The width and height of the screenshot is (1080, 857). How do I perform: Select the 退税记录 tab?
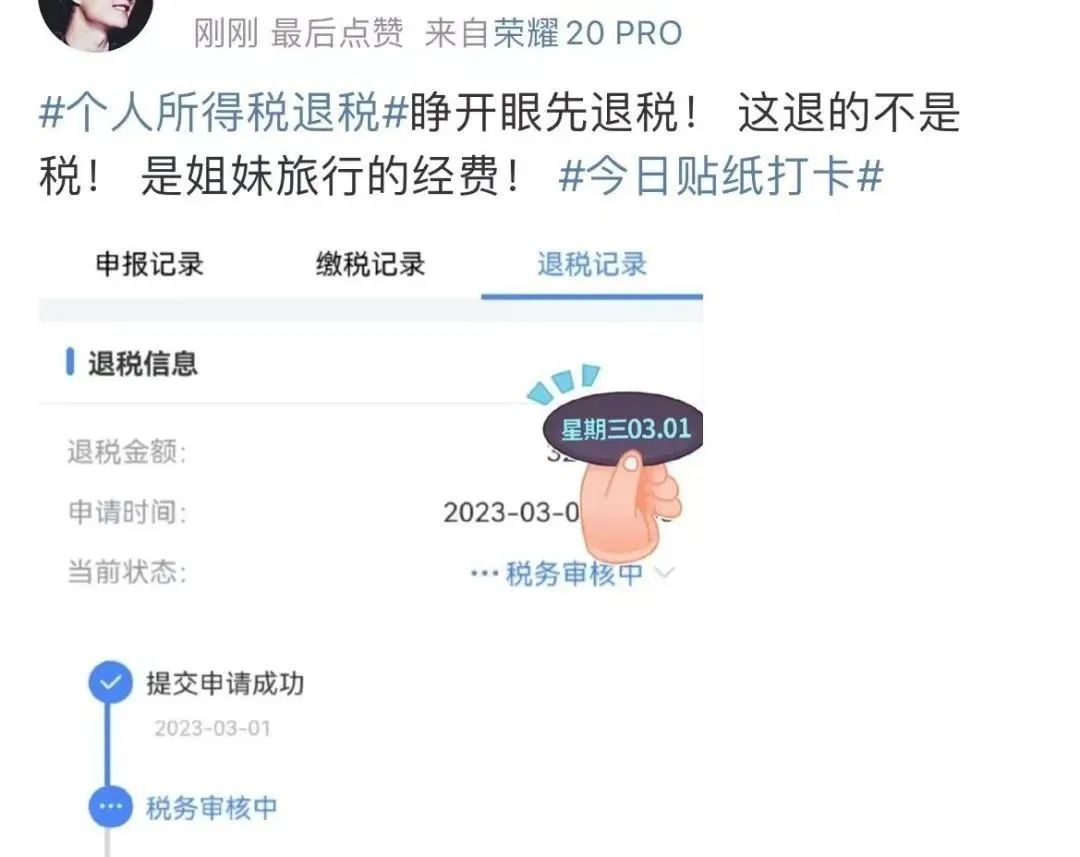pyautogui.click(x=592, y=264)
